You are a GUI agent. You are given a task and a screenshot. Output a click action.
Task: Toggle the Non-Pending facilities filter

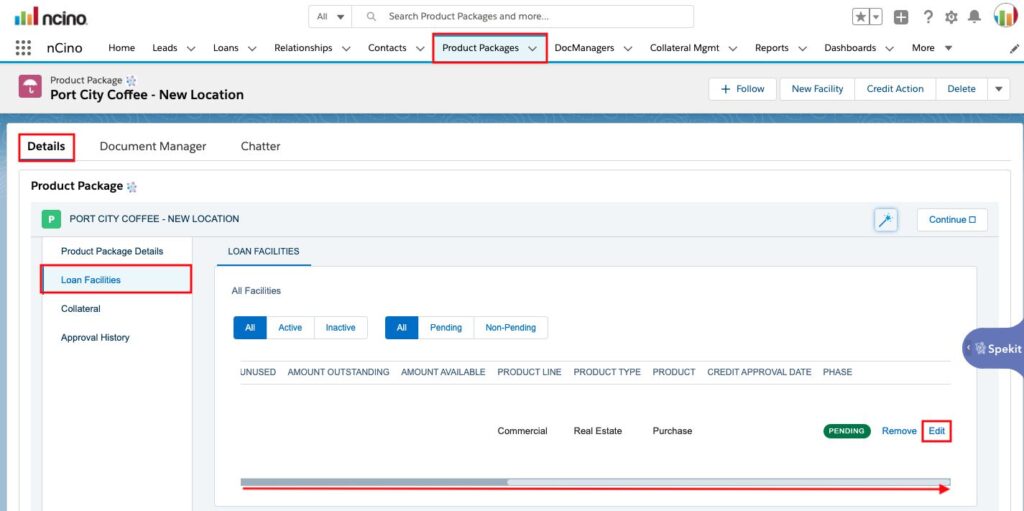click(x=511, y=327)
